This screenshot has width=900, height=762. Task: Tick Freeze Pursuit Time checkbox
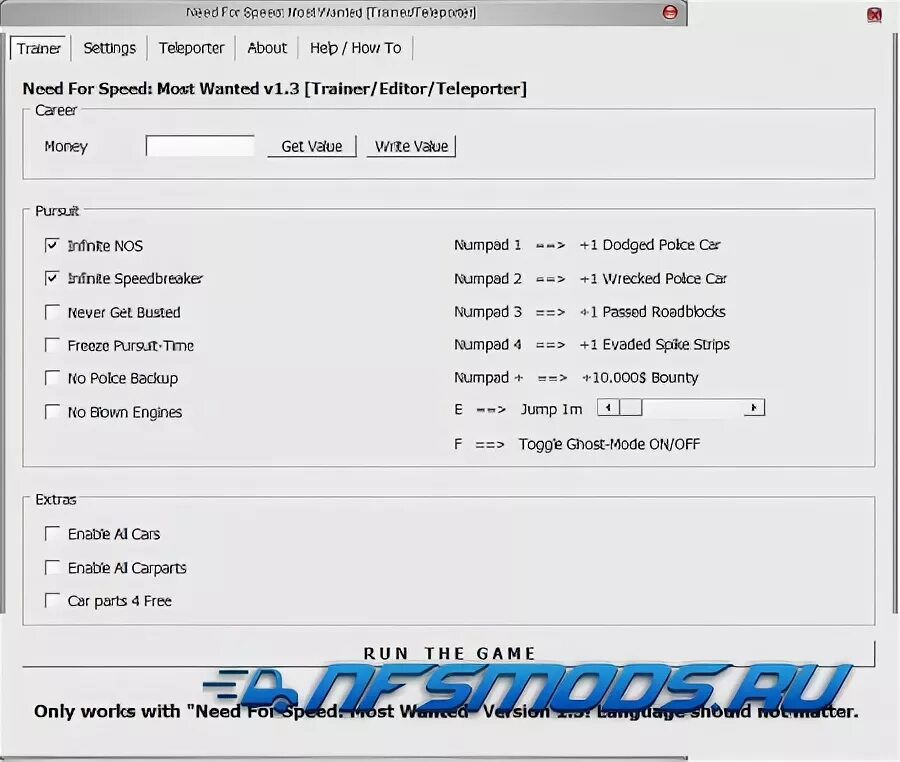pos(52,345)
